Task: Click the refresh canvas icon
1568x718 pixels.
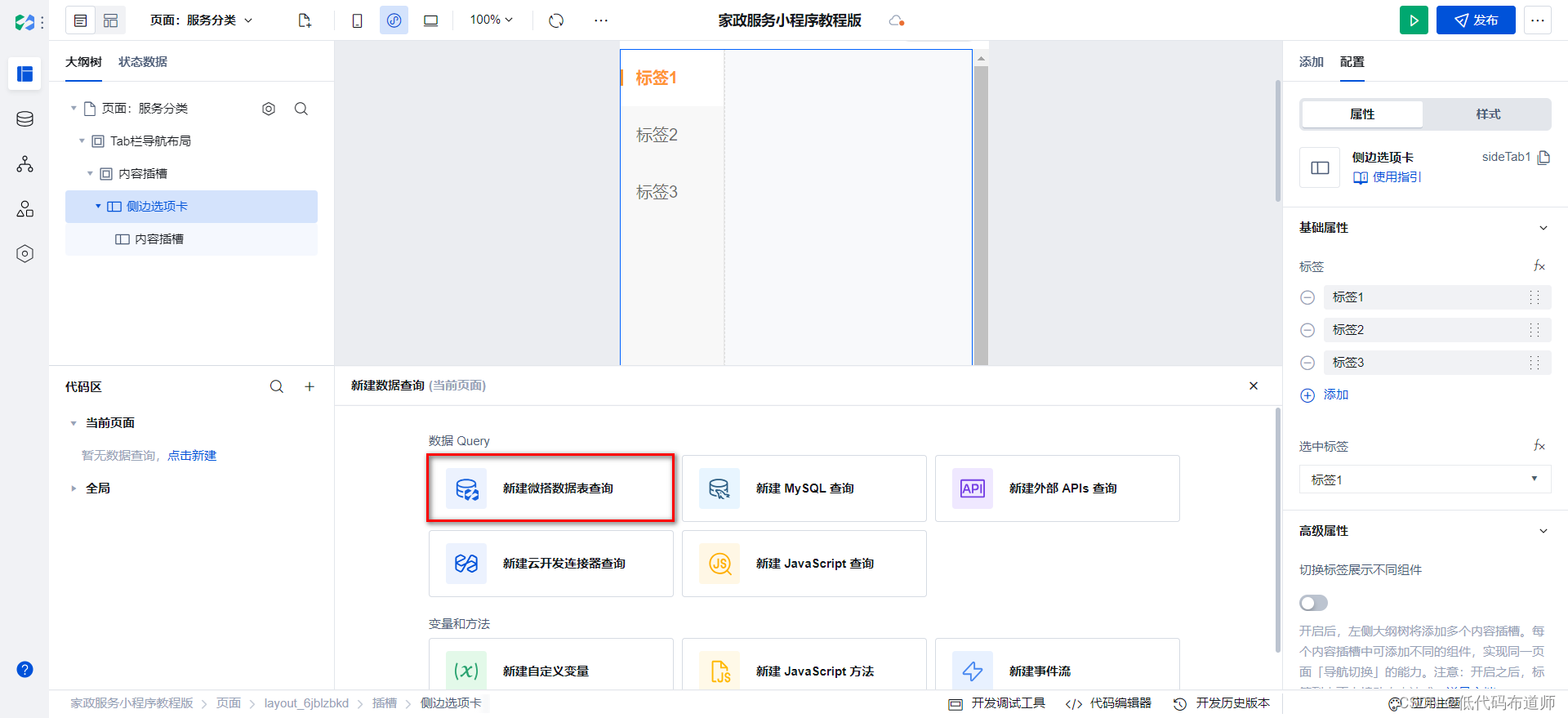Action: click(556, 20)
